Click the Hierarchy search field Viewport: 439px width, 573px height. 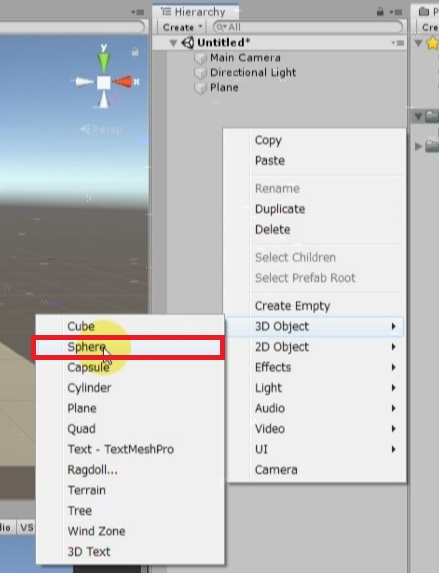[308, 27]
